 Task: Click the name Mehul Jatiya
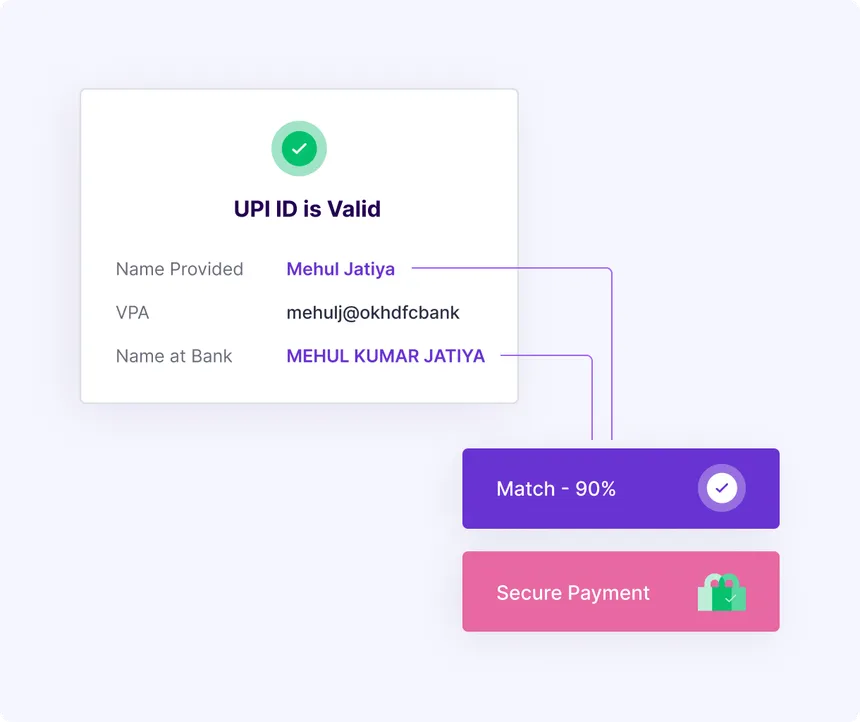click(x=341, y=269)
